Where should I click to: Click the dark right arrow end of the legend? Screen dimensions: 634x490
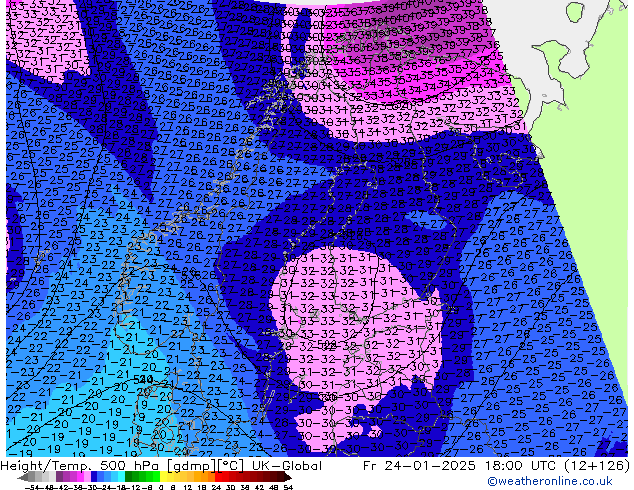point(288,477)
